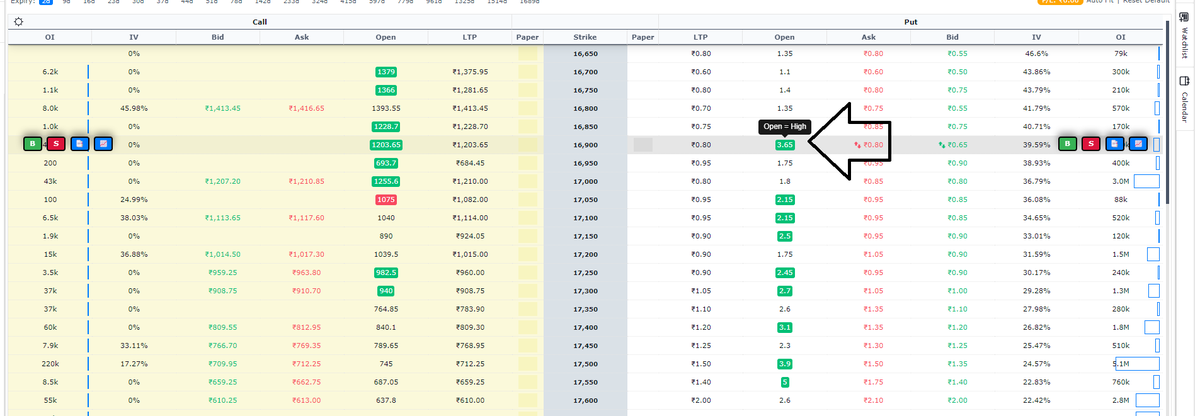Image resolution: width=1200 pixels, height=416 pixels.
Task: Click the Put-side blue document icon
Action: coord(1114,144)
